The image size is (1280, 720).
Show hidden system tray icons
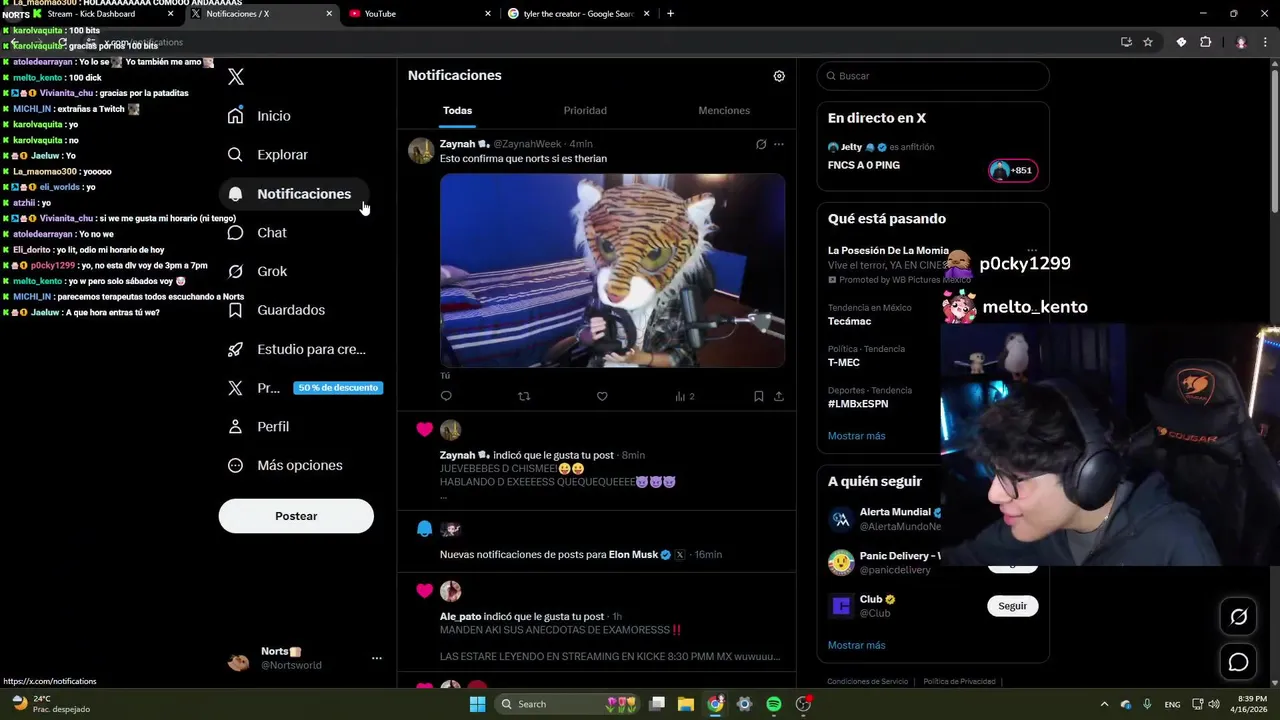coord(1104,704)
